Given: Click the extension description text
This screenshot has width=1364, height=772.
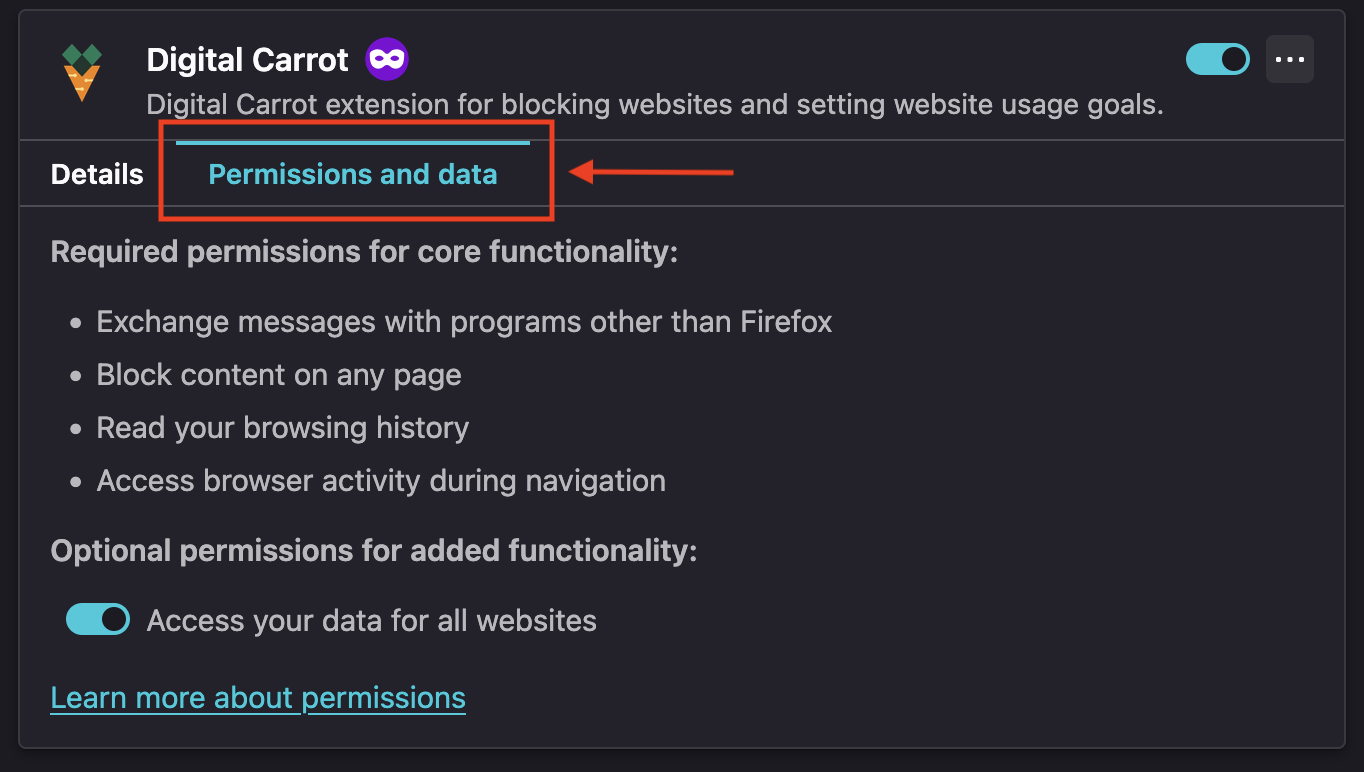Looking at the screenshot, I should pos(655,105).
